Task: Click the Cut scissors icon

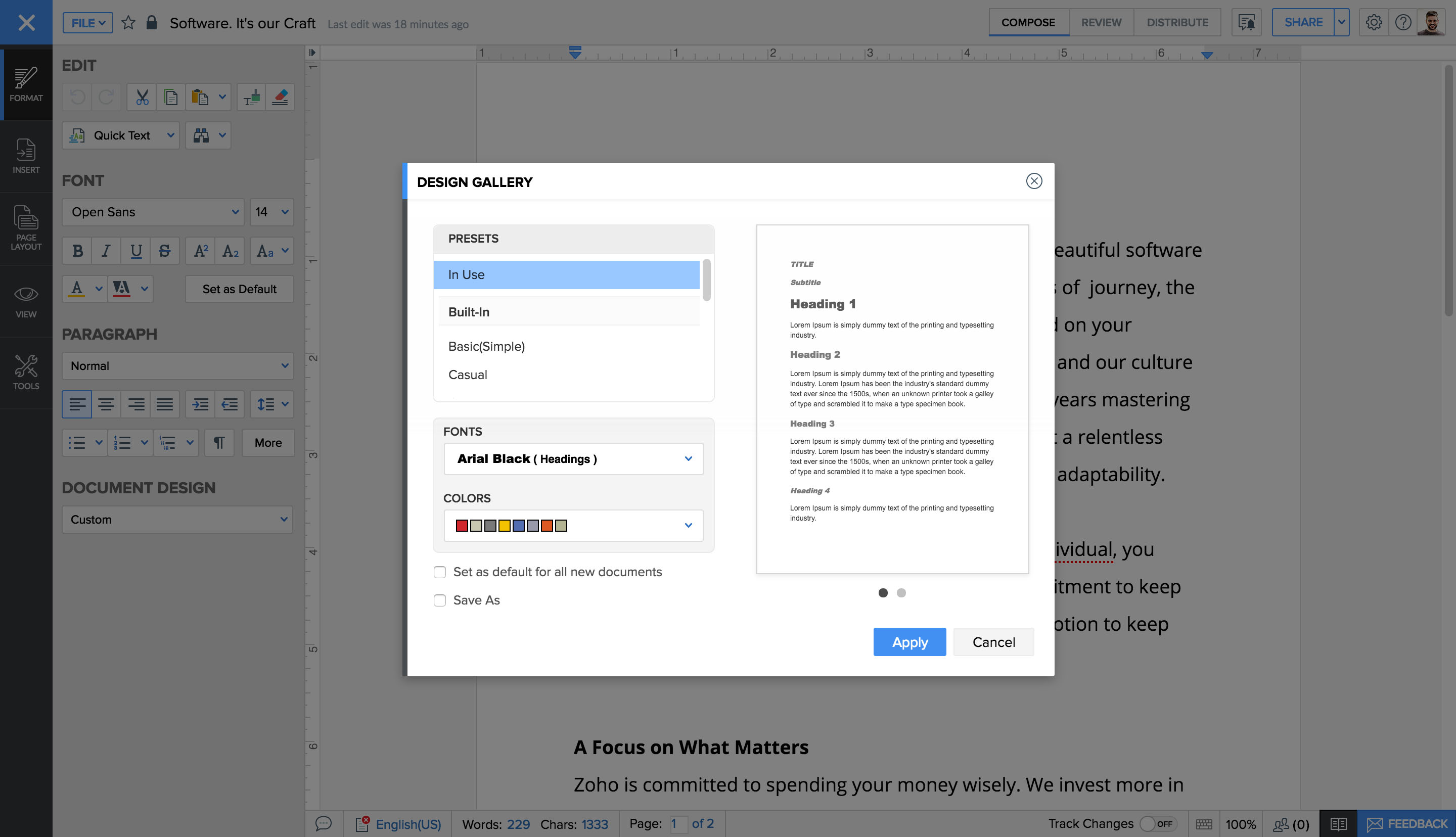Action: pos(142,97)
